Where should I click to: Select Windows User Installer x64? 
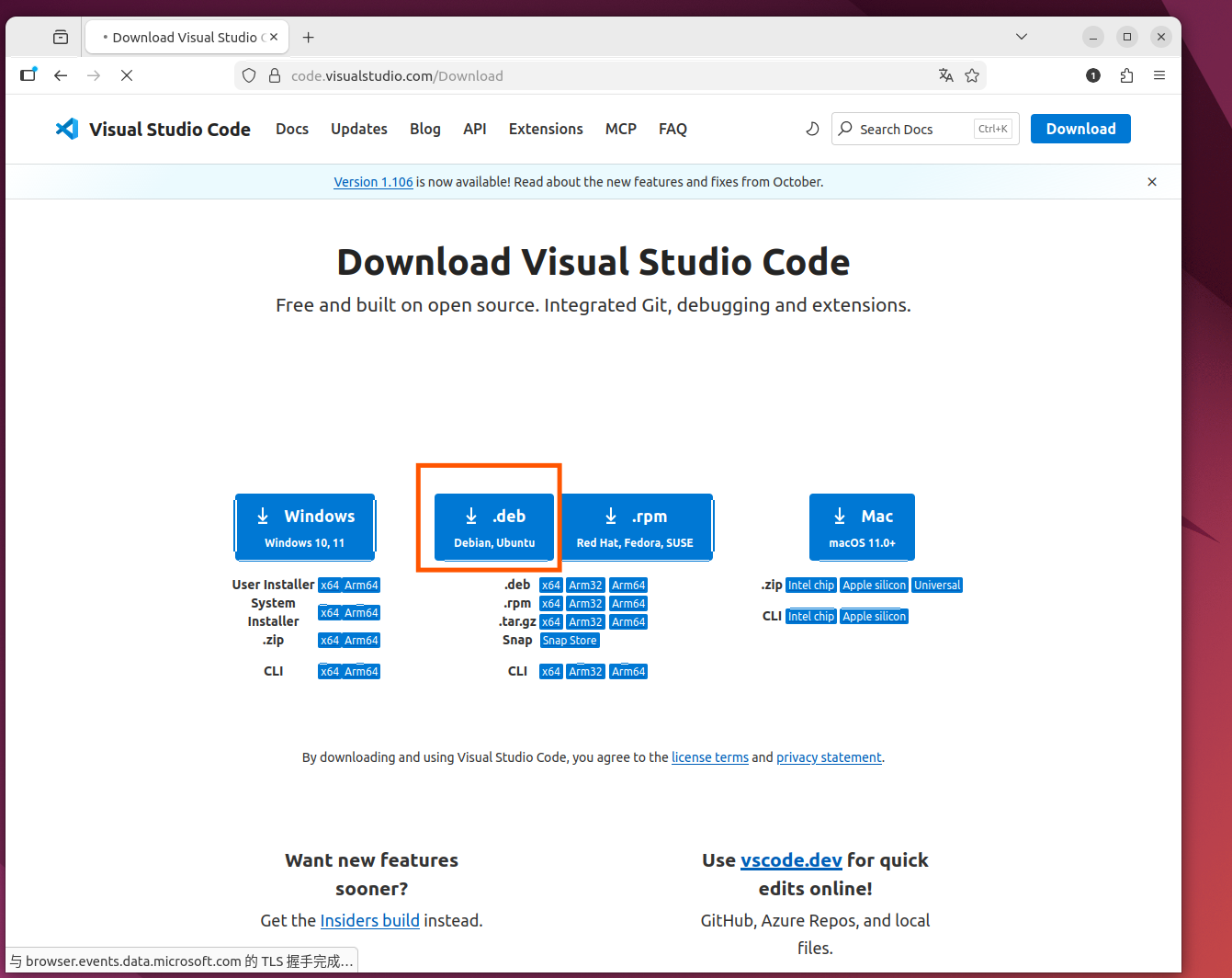(330, 586)
